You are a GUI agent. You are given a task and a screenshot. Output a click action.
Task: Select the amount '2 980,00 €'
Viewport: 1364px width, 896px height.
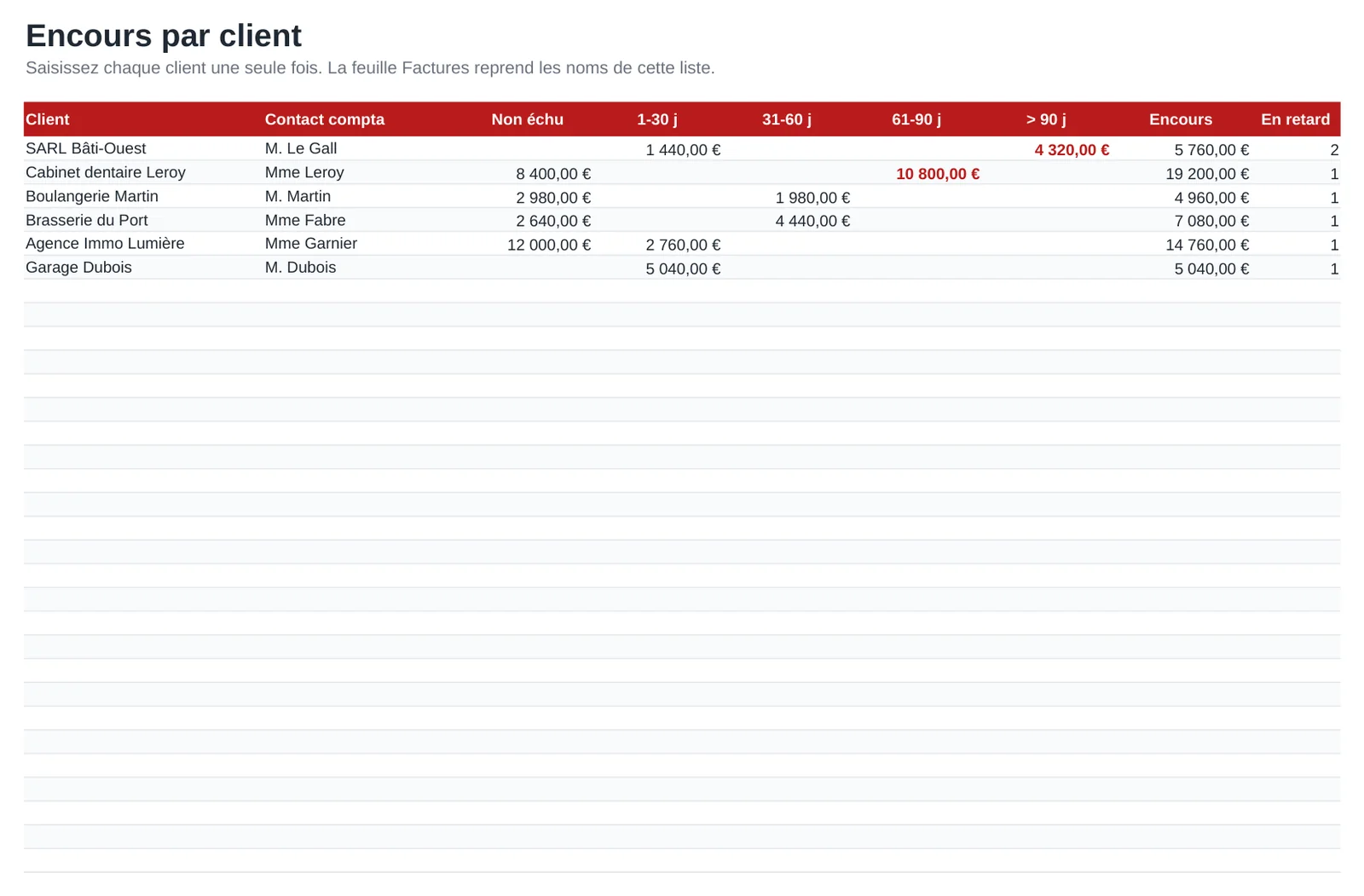pos(553,198)
